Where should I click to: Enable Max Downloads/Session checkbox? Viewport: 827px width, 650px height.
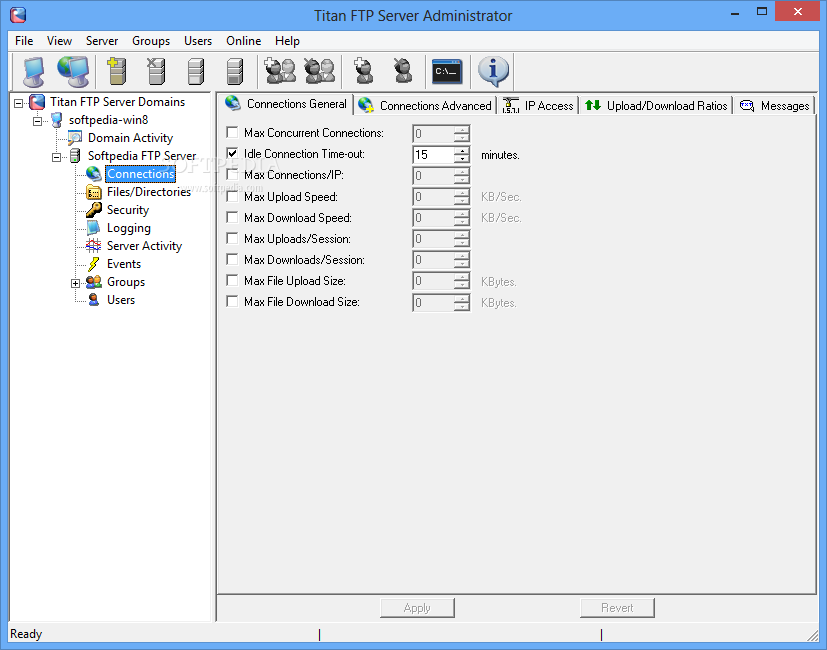pyautogui.click(x=232, y=259)
